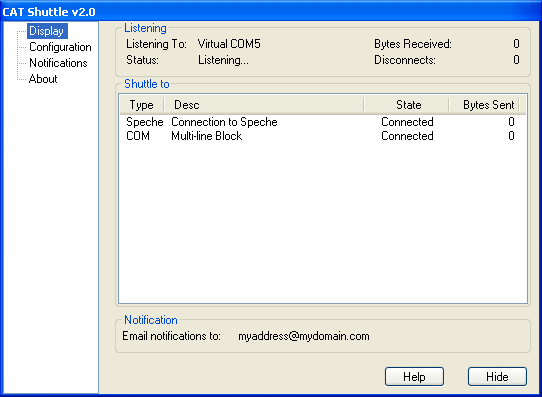This screenshot has width=542, height=397.
Task: Click the 'Multi-line Block' description
Action: pos(206,136)
